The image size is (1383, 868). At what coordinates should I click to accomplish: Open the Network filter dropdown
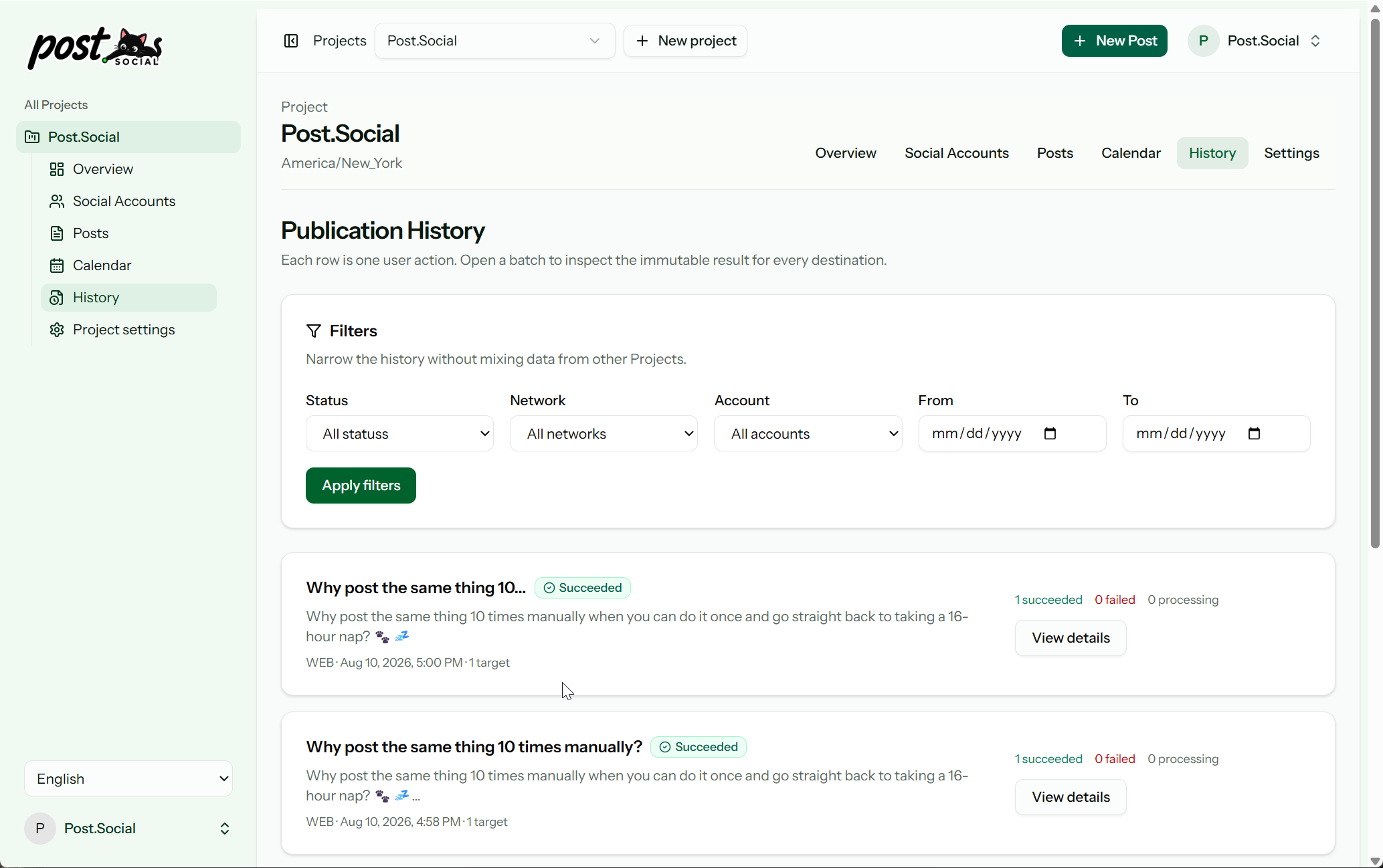[x=604, y=433]
